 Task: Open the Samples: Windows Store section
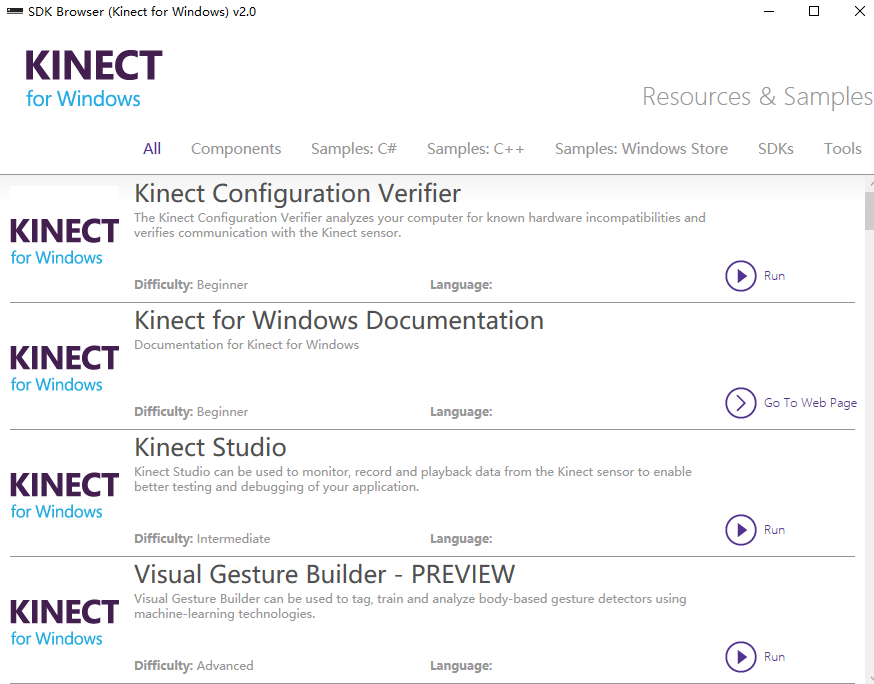(641, 148)
